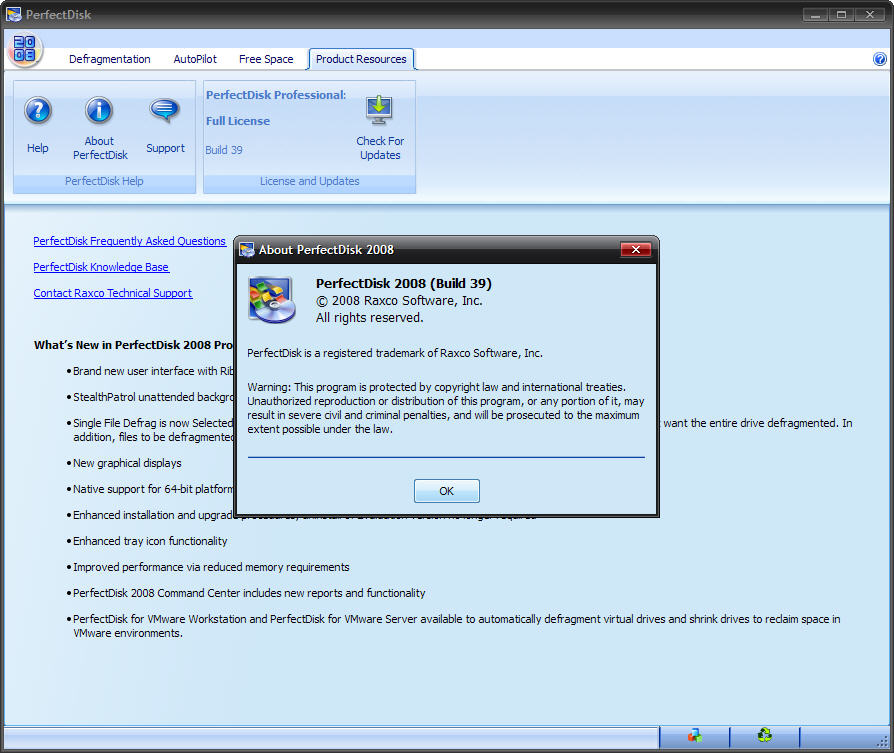Screen dimensions: 894x753
Task: Click the PerfectDisk title bar app icon
Action: [14, 14]
